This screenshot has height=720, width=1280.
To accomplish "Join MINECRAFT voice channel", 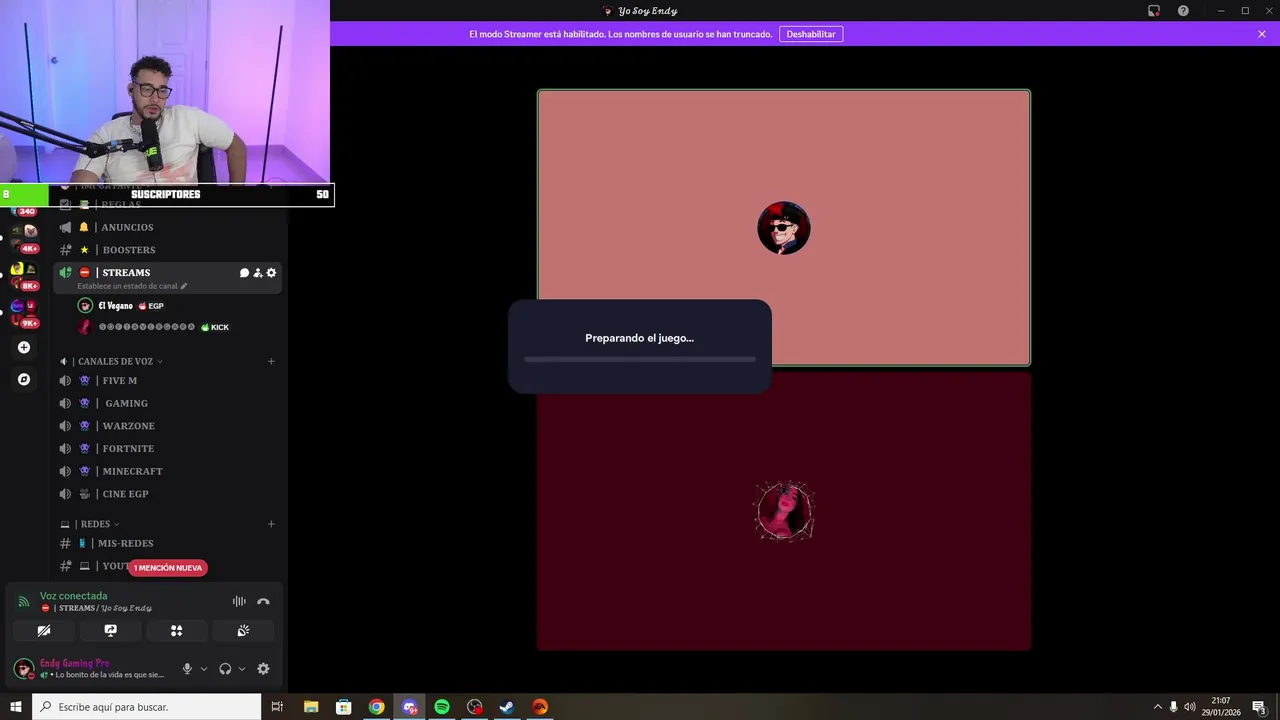I will pos(168,471).
